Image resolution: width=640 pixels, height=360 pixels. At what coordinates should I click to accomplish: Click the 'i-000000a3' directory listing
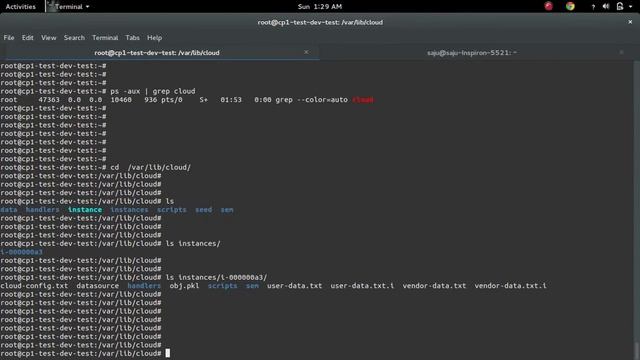point(21,252)
